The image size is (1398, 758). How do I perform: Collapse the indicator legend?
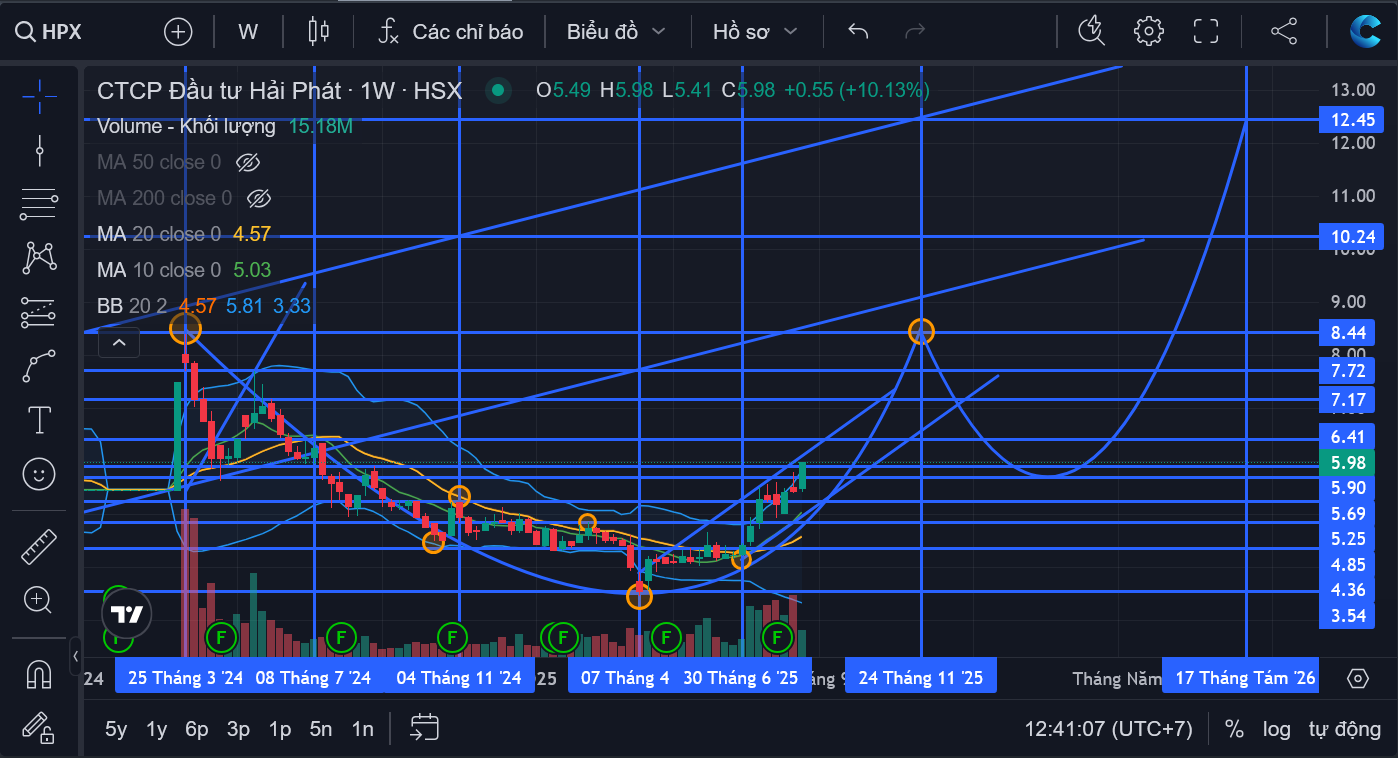click(x=119, y=344)
